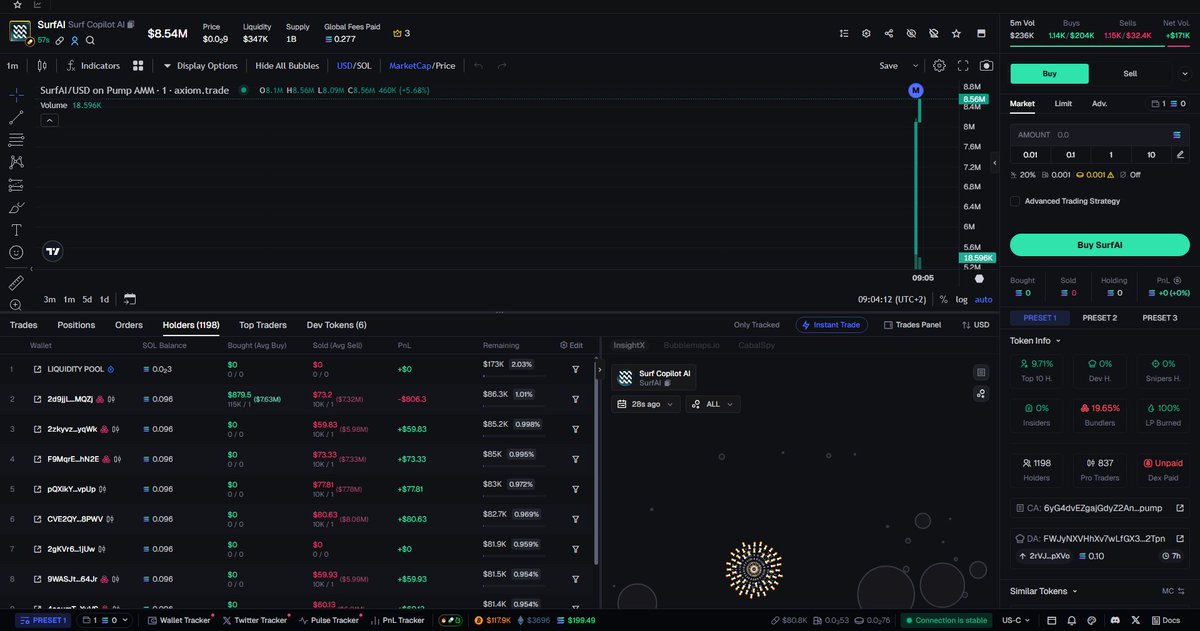
Task: Expand the Similar Tokens section
Action: click(x=1045, y=591)
